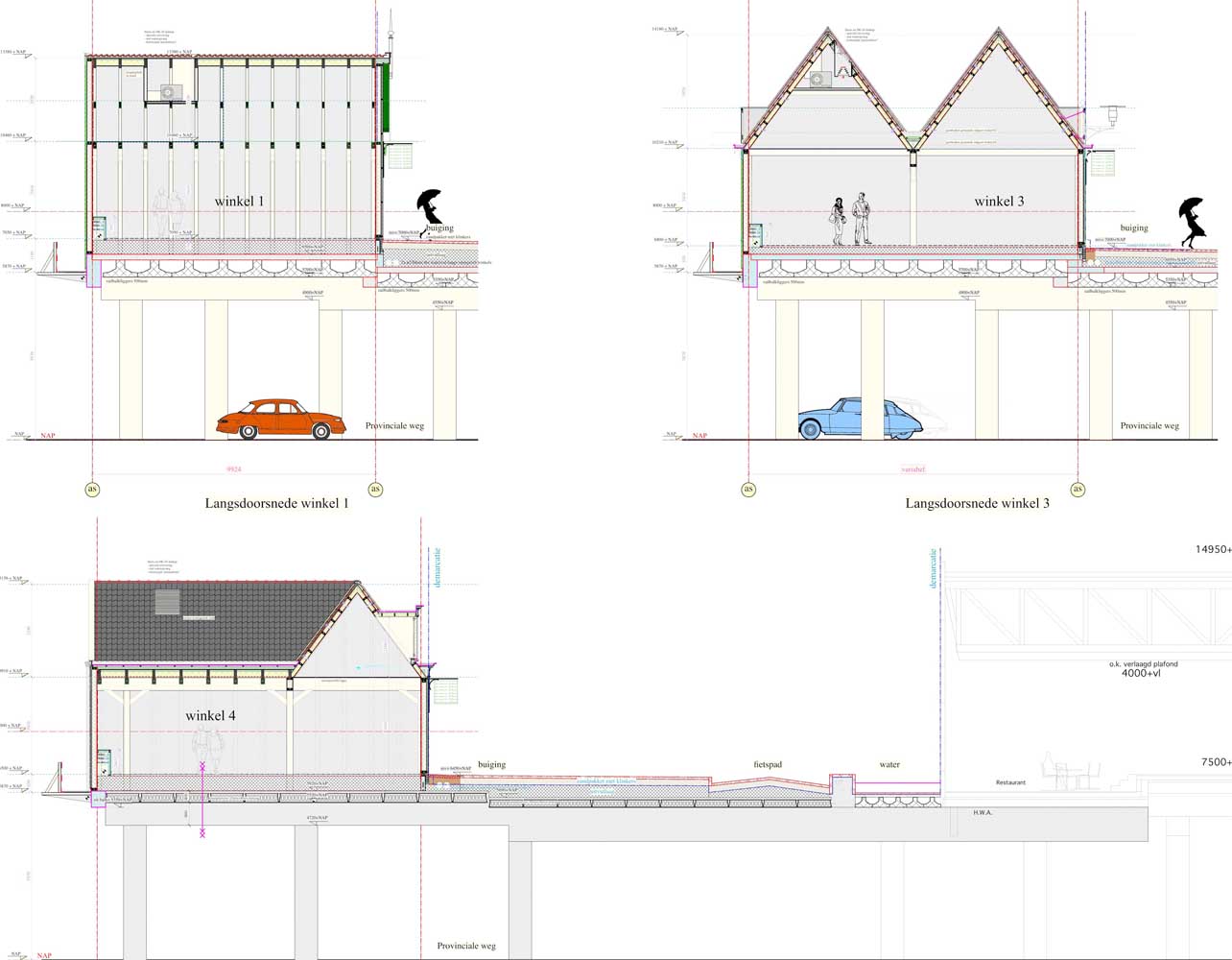The width and height of the screenshot is (1232, 960).
Task: Click the 'H.W.A.' annotation below the restaurant
Action: click(983, 812)
